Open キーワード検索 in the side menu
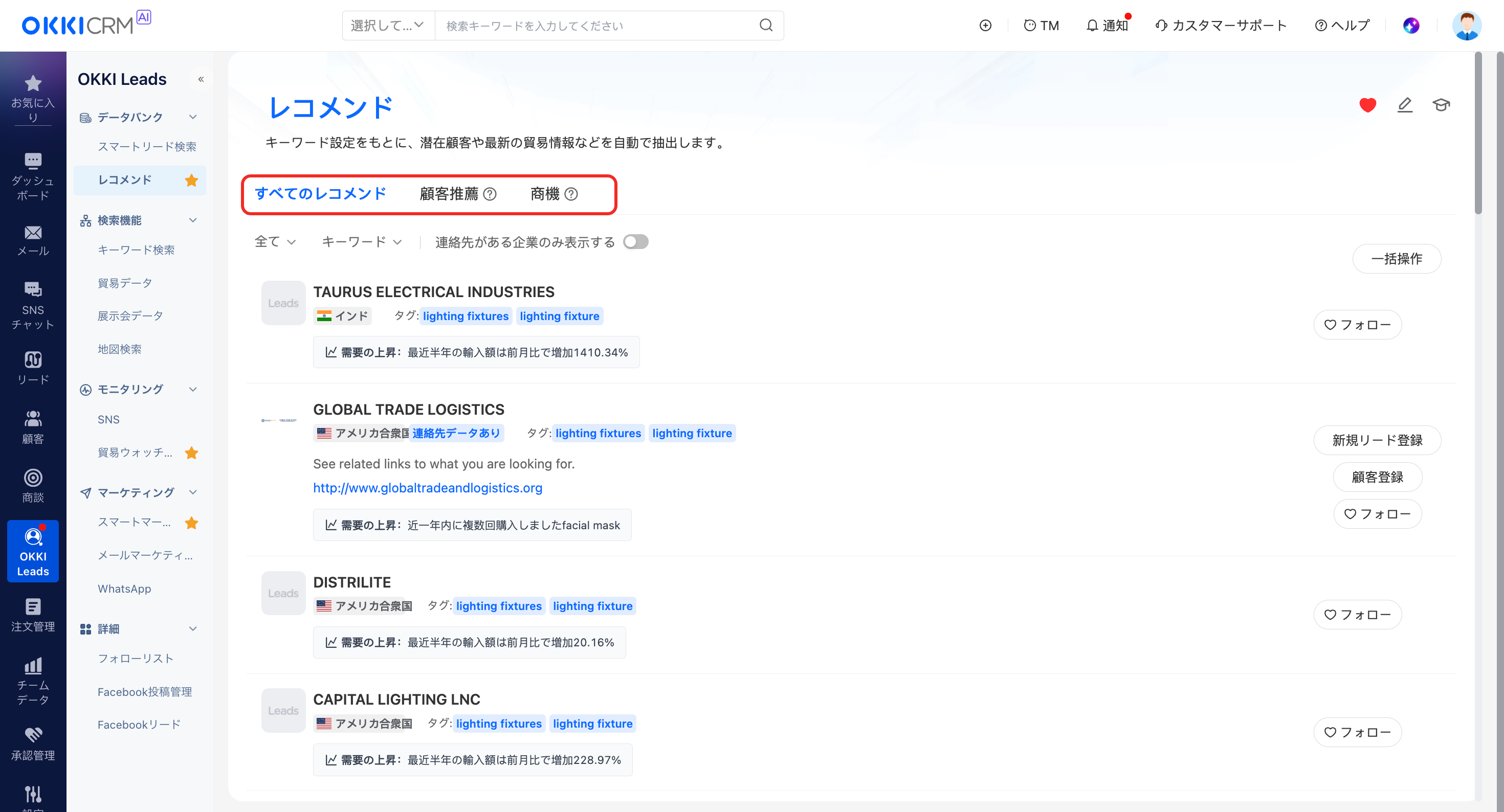The width and height of the screenshot is (1504, 812). (136, 250)
